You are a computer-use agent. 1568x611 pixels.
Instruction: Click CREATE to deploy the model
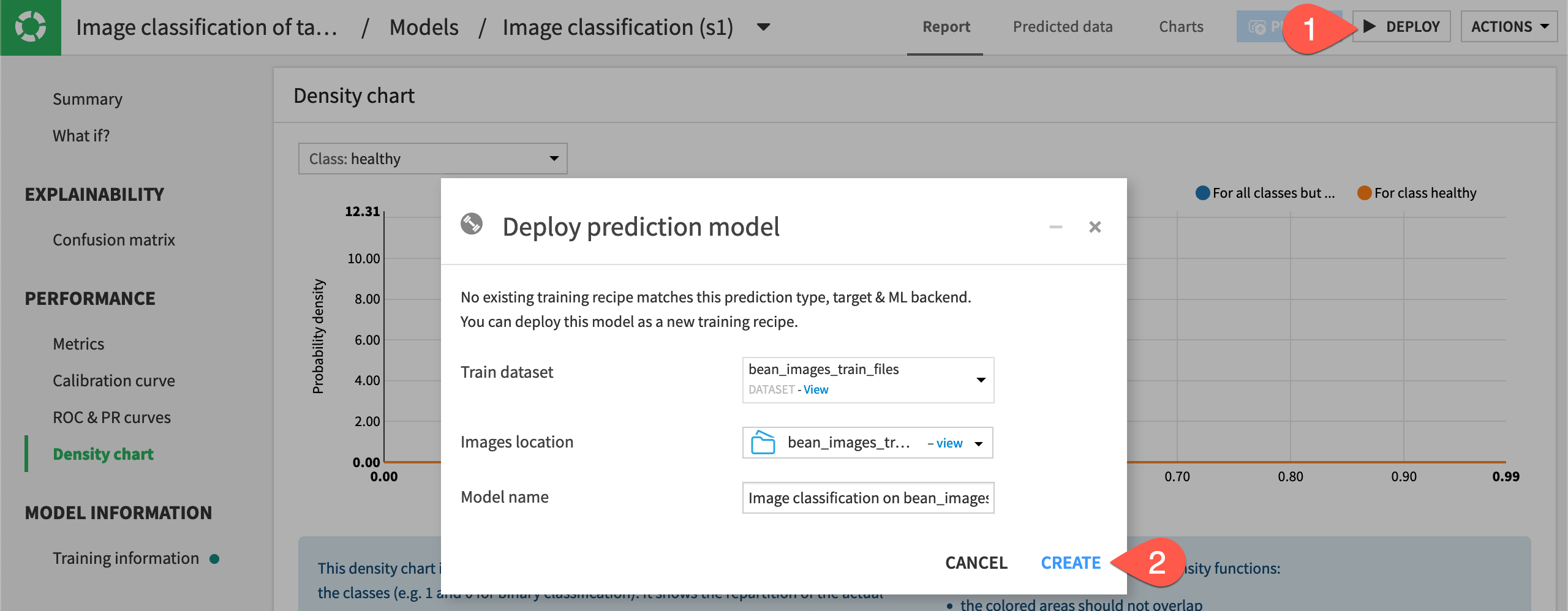tap(1070, 562)
